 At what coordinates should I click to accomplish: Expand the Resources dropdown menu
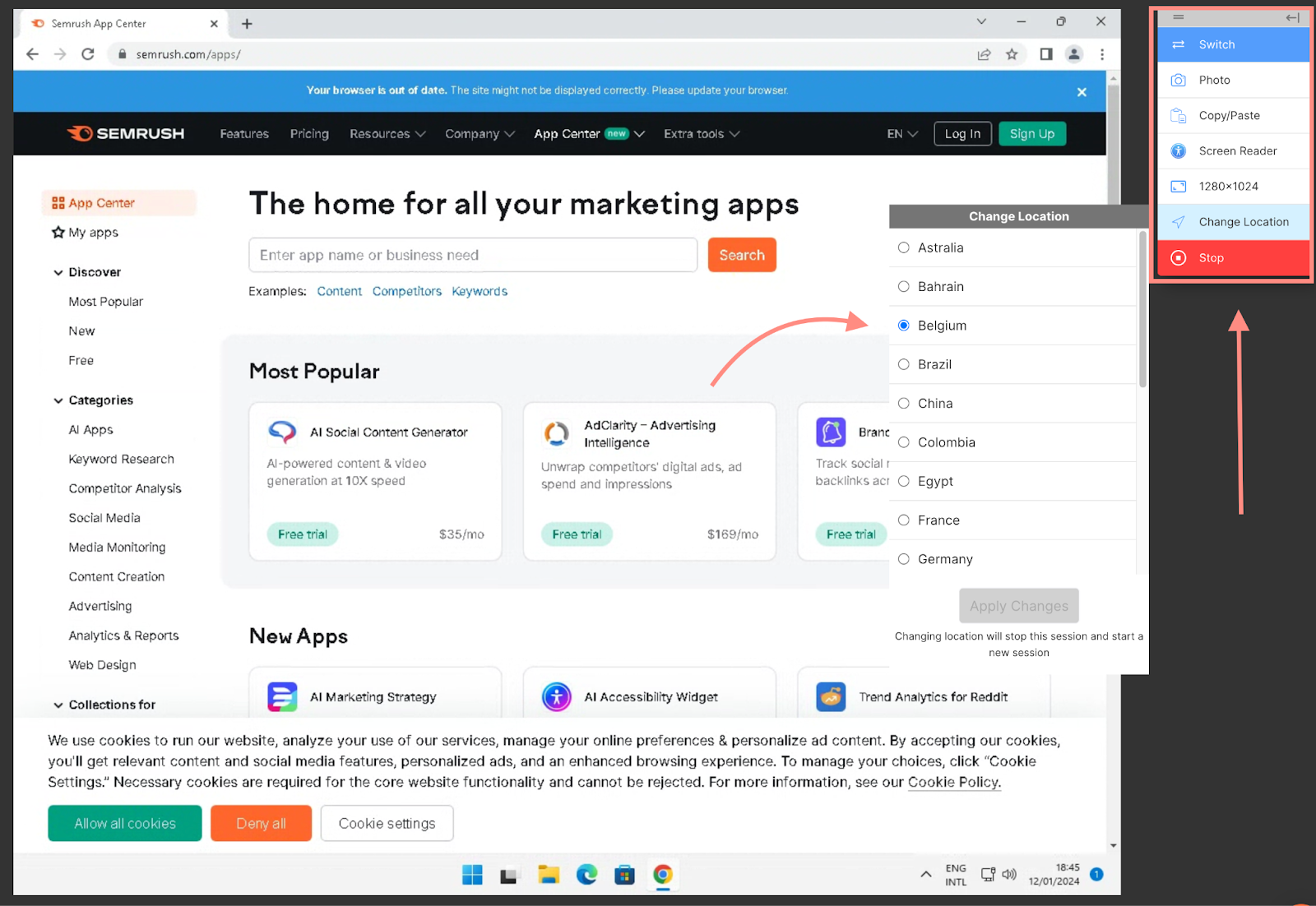pyautogui.click(x=387, y=134)
